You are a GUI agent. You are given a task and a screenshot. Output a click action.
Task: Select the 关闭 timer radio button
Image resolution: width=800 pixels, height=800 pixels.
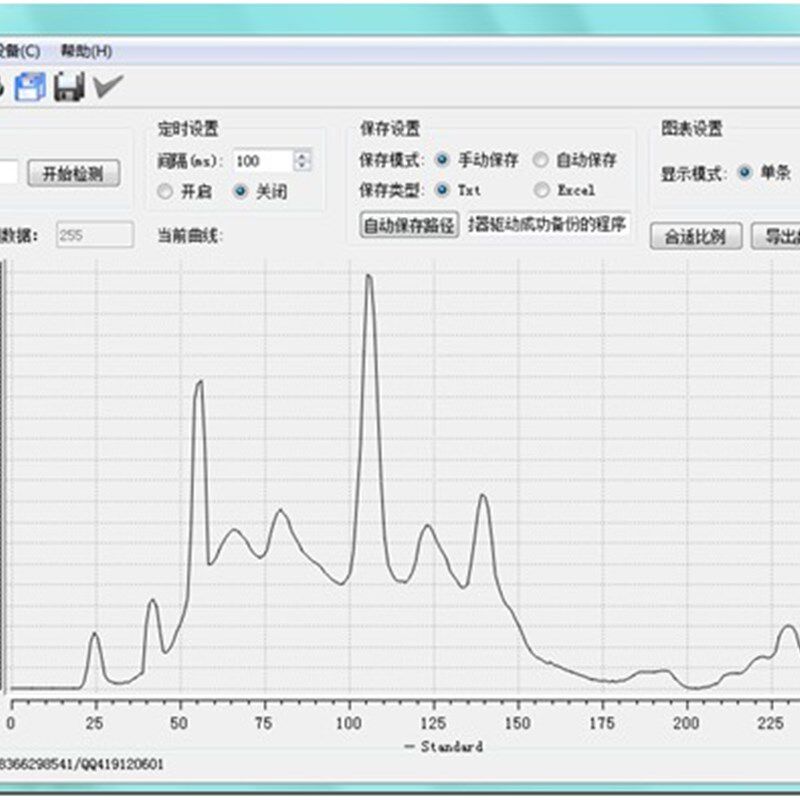click(240, 192)
